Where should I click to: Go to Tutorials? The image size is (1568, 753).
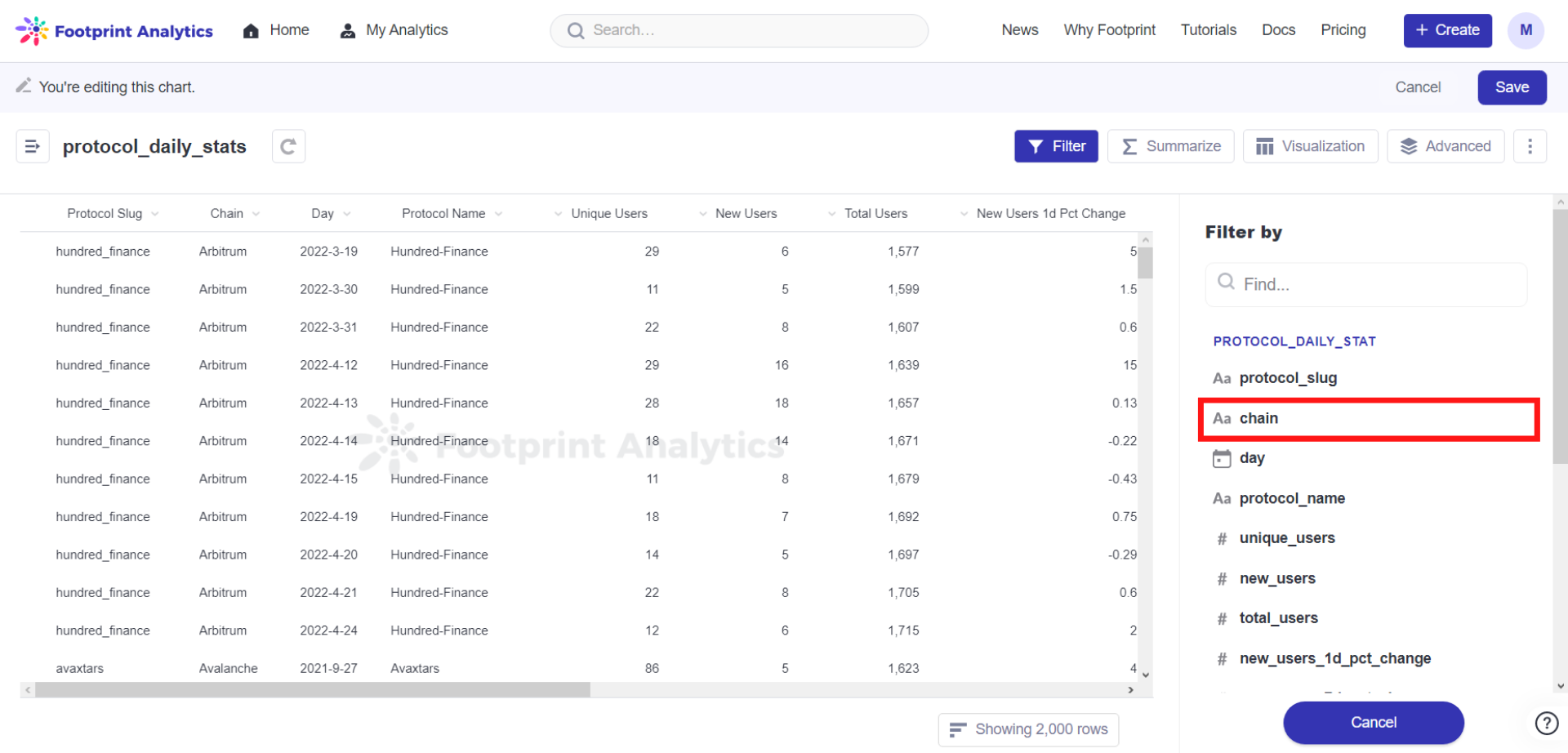1209,30
